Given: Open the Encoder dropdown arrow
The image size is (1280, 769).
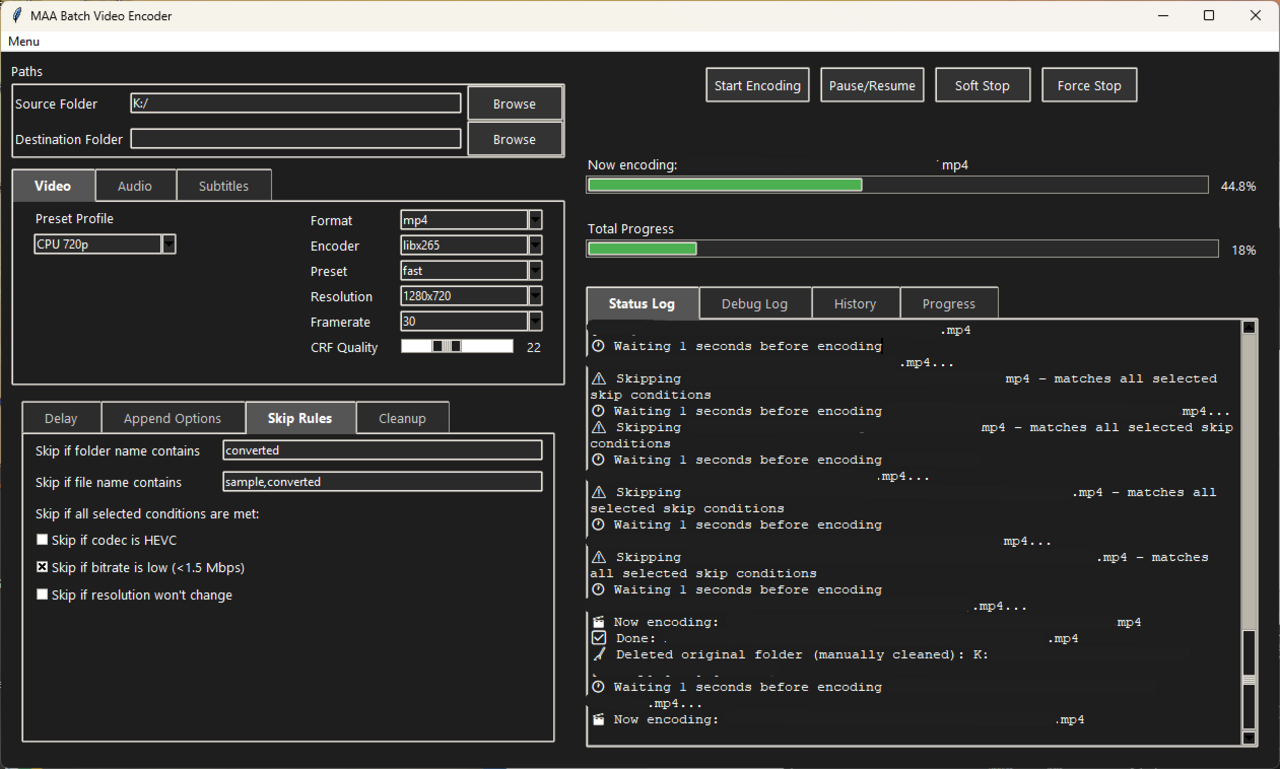Looking at the screenshot, I should tap(535, 246).
